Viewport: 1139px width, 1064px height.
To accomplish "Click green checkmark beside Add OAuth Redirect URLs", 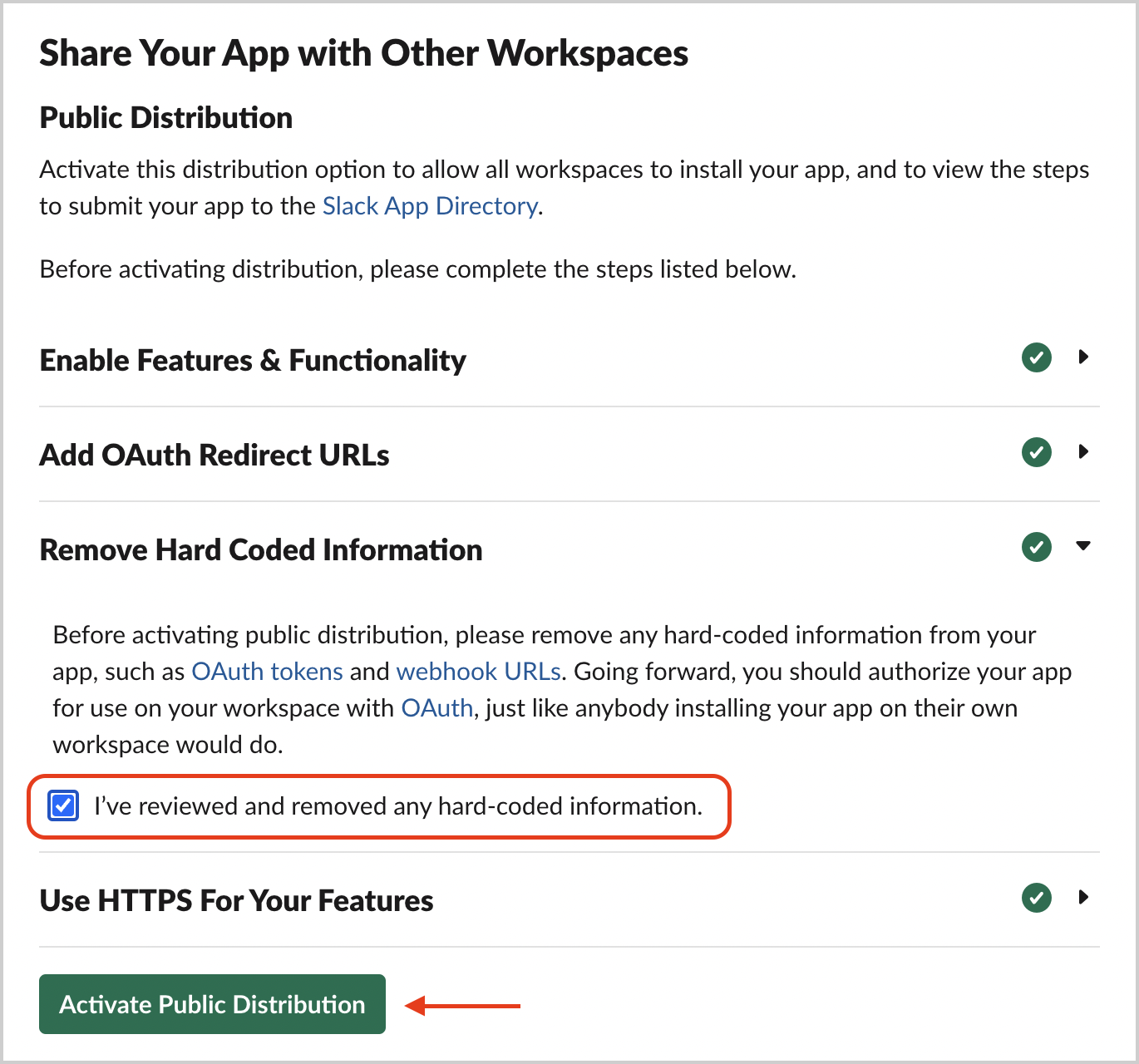I will (x=1036, y=453).
